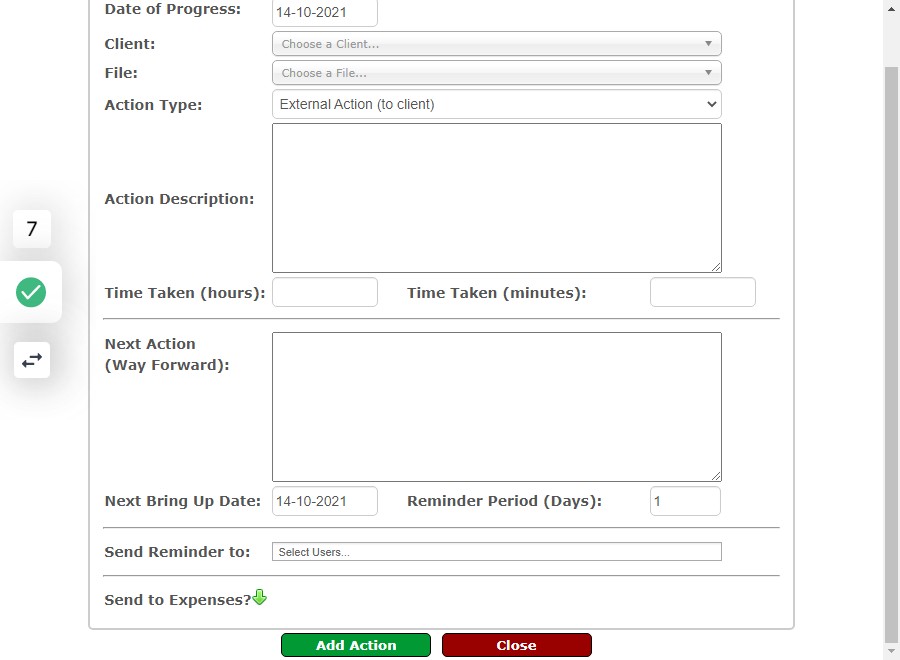Click the green checkmark icon in sidebar

31,292
